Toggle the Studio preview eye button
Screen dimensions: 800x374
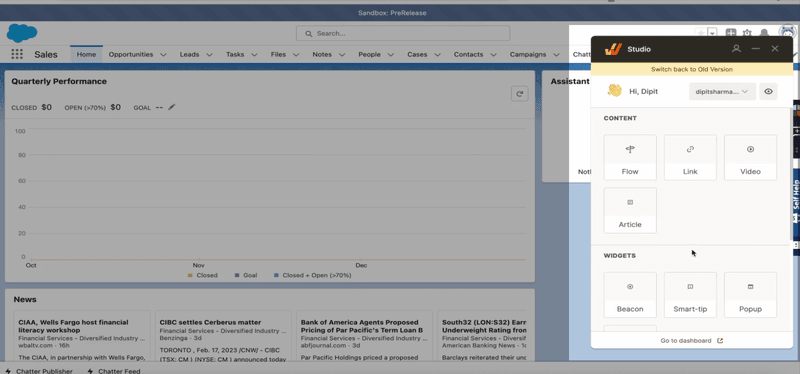(x=768, y=92)
